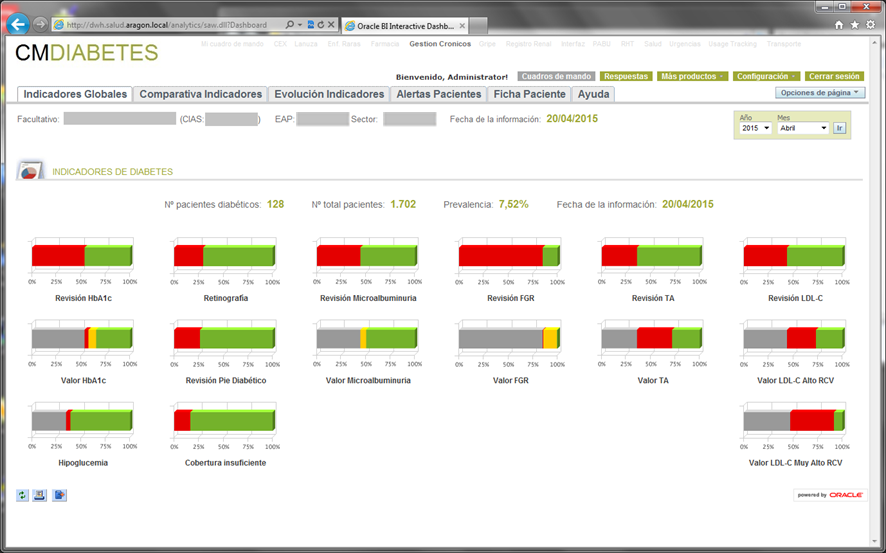
Task: Open Ficha Paciente tab
Action: 529,94
